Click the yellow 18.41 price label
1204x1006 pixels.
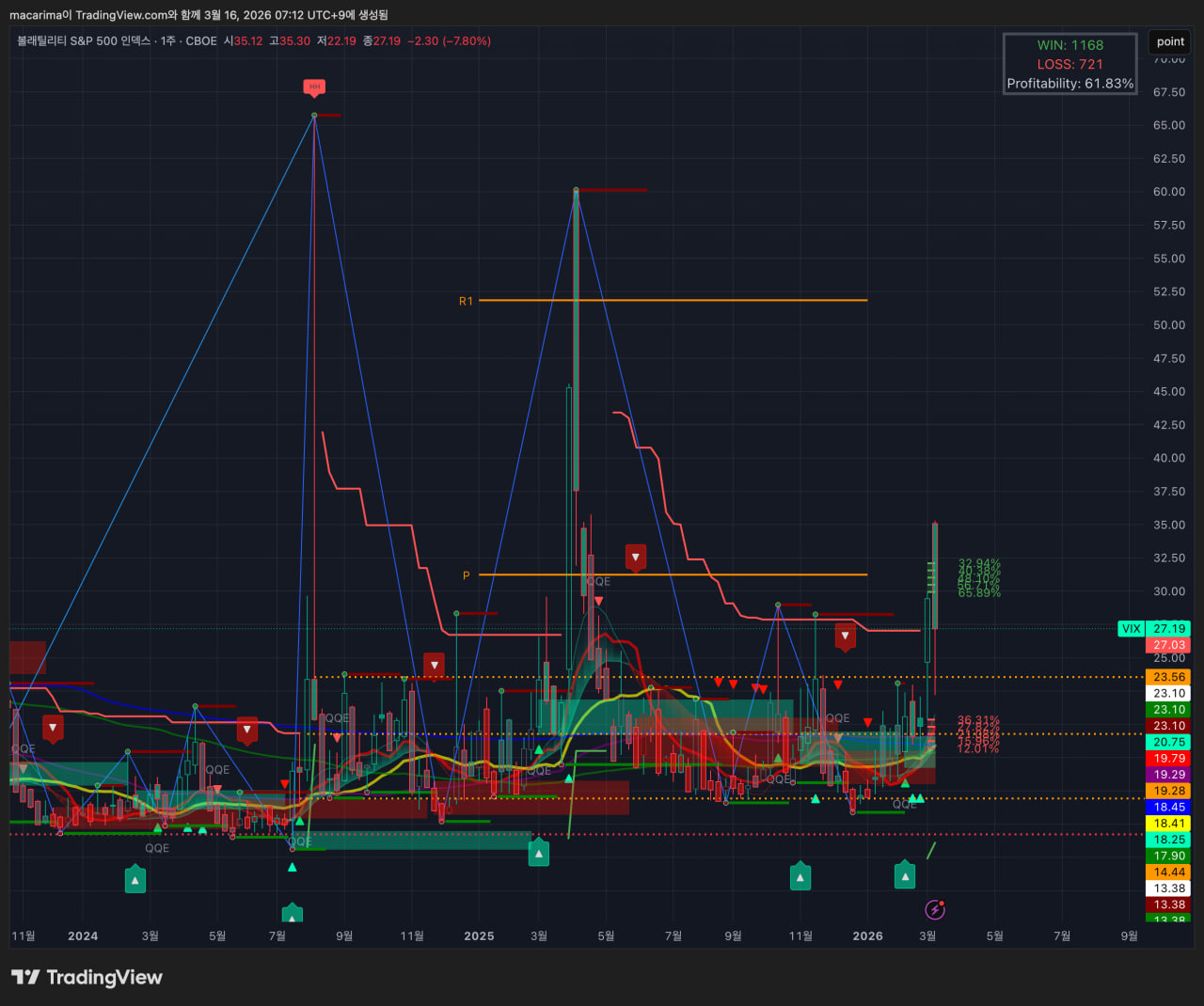[1169, 824]
